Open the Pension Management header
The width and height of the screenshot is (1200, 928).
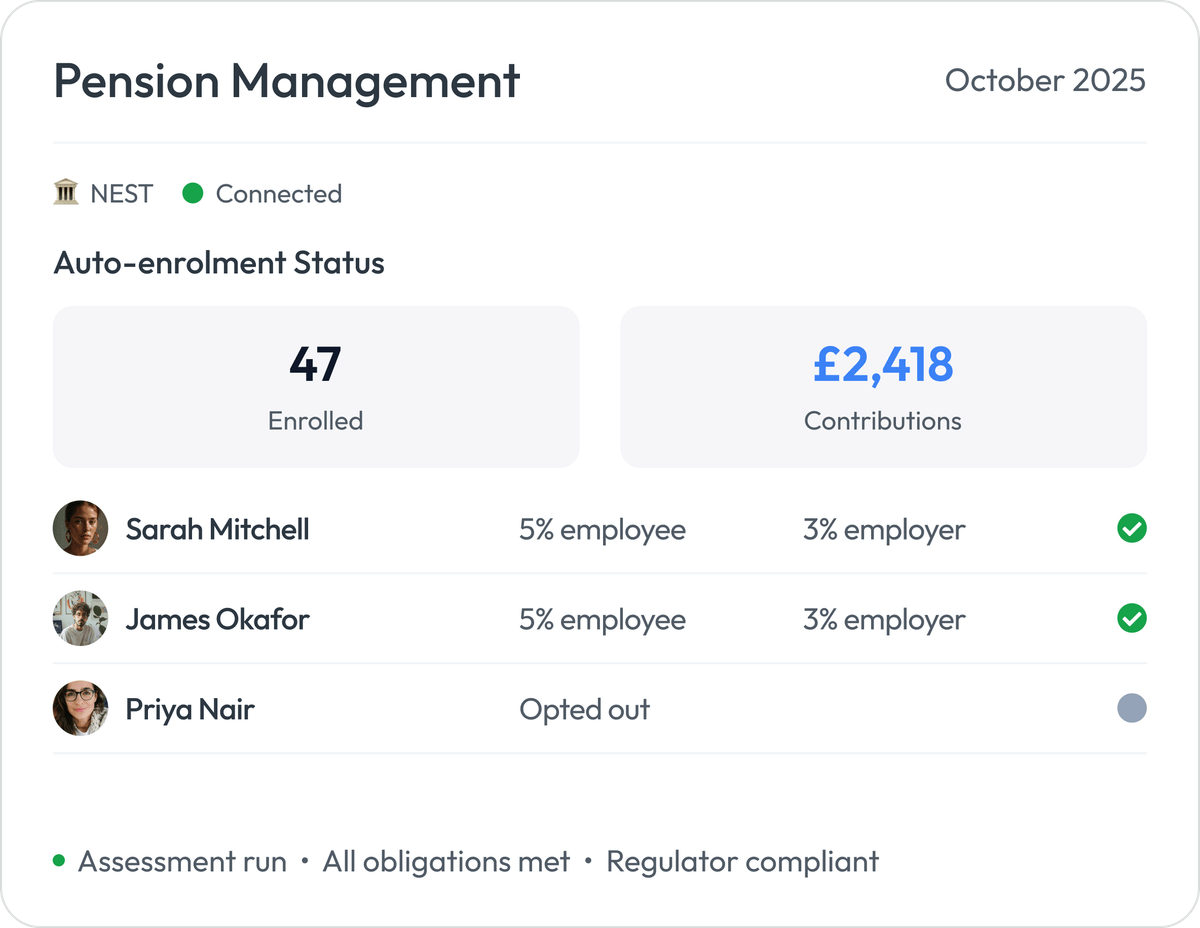[x=286, y=81]
